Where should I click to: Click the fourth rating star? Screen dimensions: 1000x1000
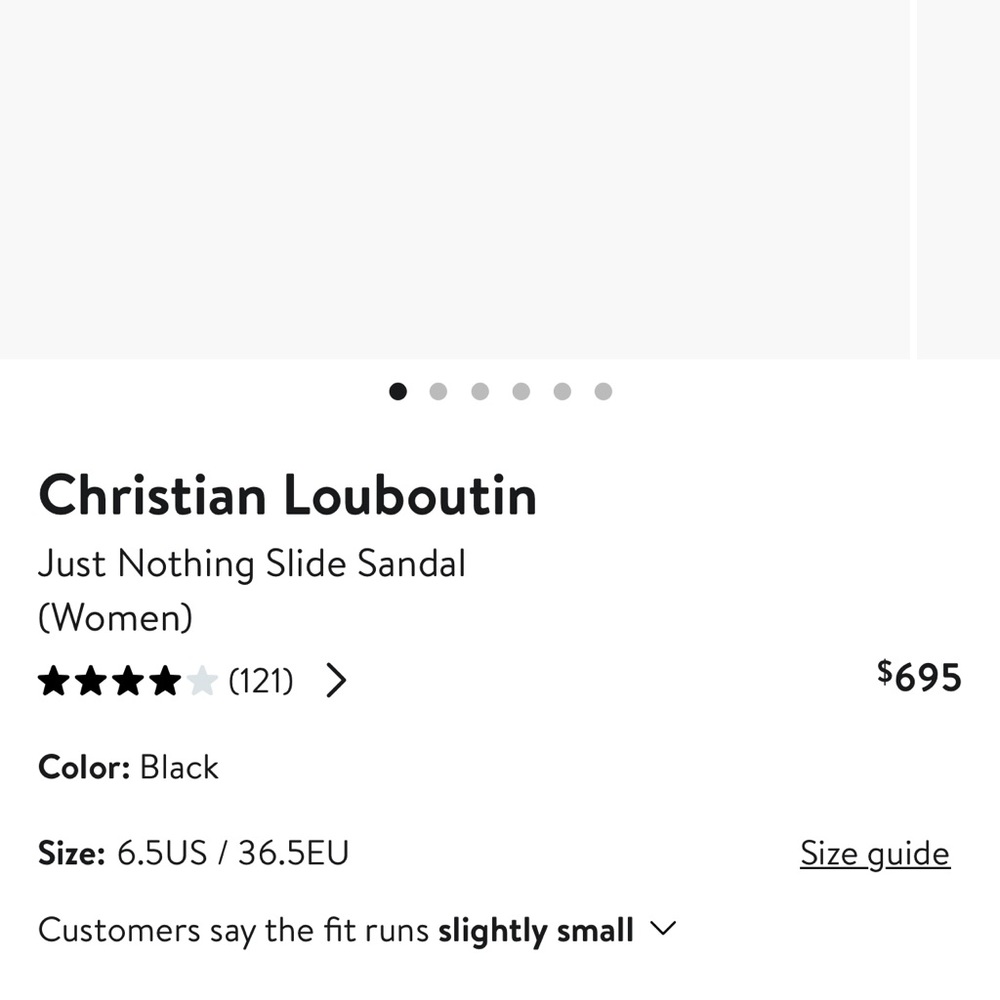tap(166, 680)
